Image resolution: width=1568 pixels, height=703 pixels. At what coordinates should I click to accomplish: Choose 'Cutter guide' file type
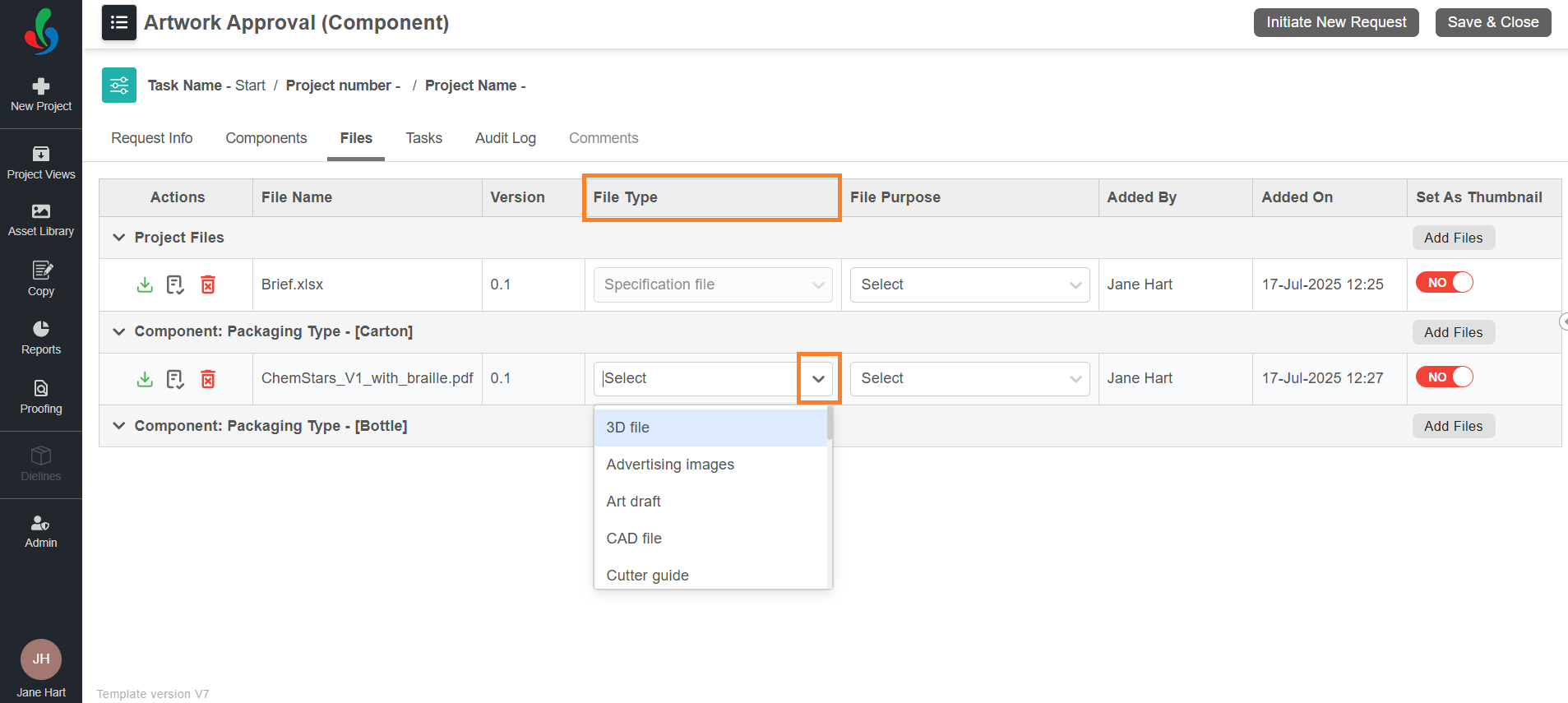coord(711,574)
